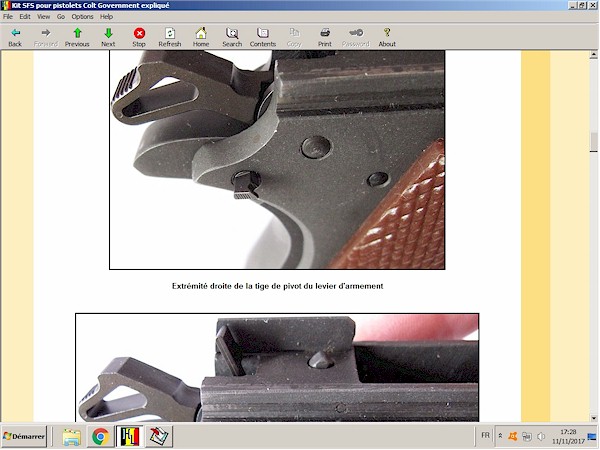Click the vertical scrollbar thumb

tap(593, 142)
